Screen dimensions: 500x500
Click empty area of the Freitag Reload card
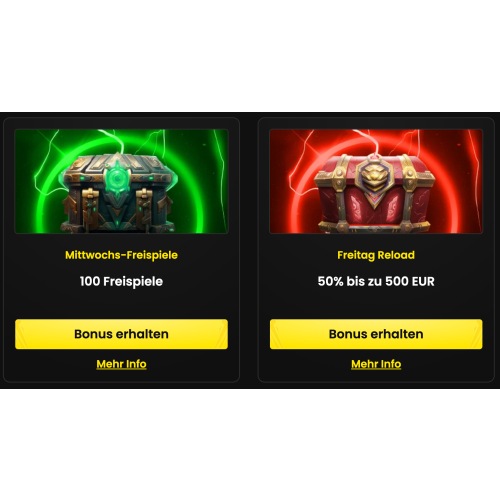click(x=376, y=303)
